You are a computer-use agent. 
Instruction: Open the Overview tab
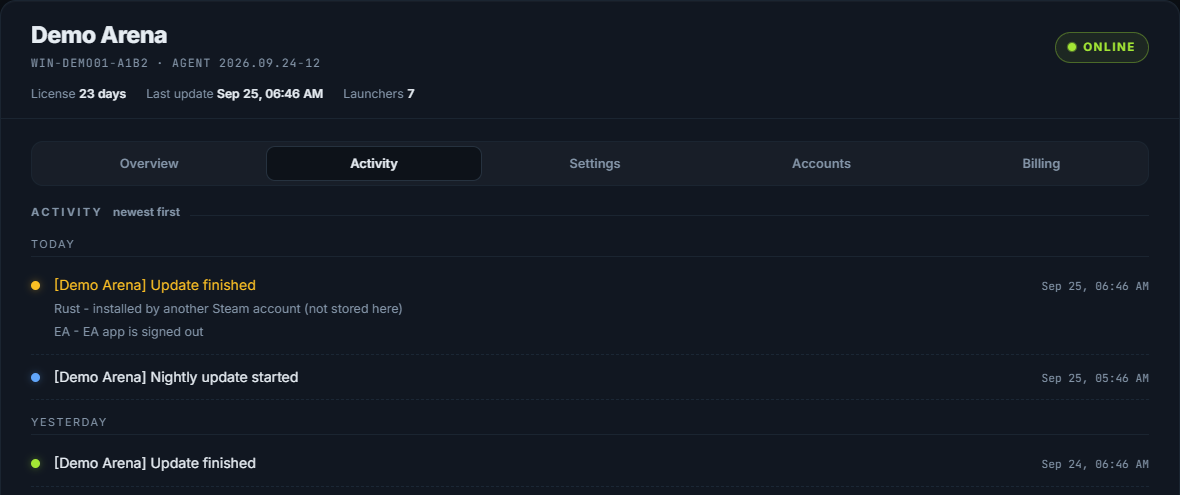[x=149, y=163]
